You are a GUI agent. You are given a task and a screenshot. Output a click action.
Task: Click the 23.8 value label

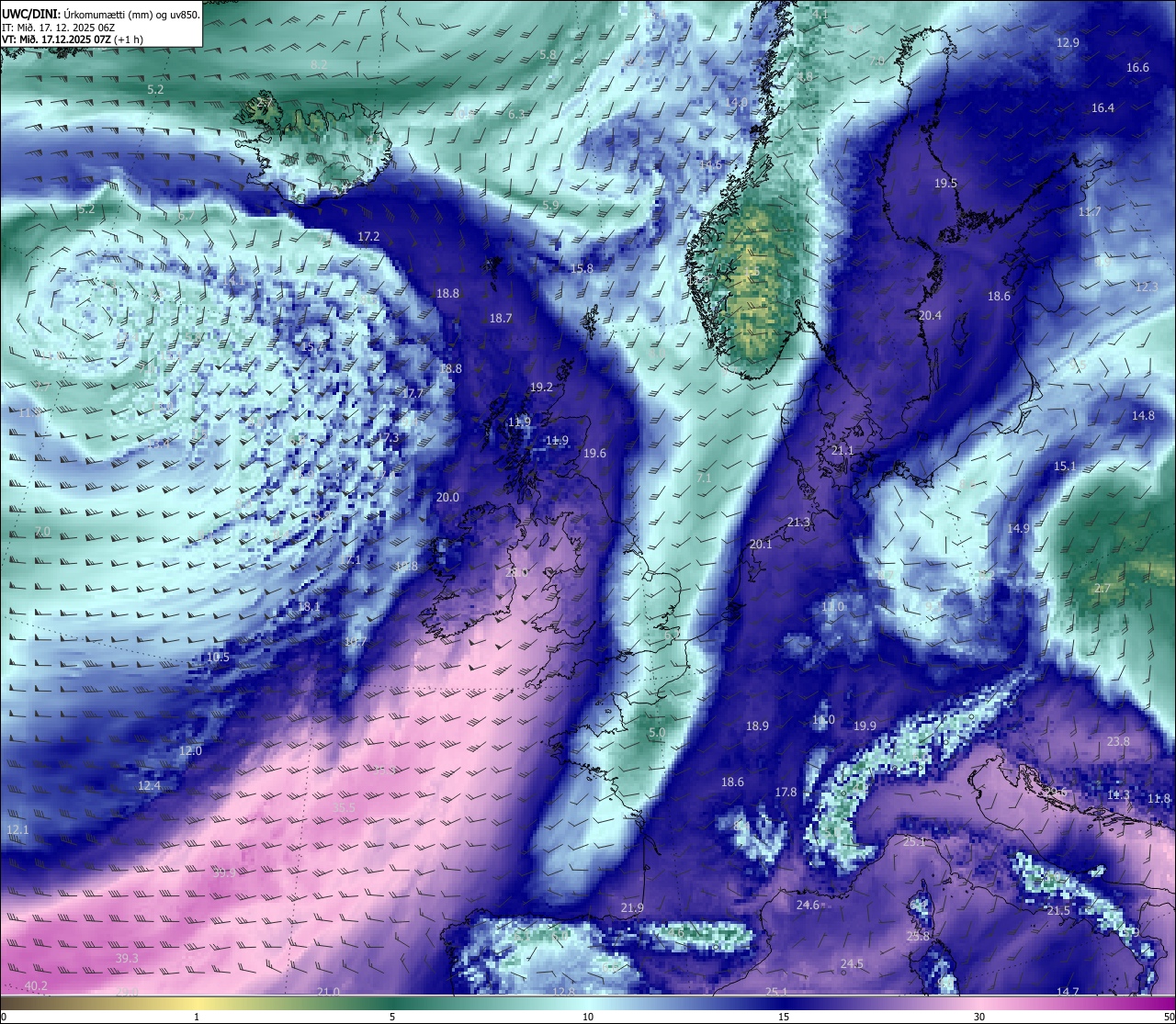click(x=1118, y=741)
